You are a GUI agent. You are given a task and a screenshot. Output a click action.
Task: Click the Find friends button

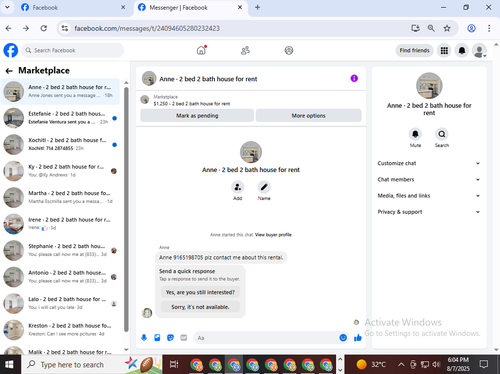[414, 50]
